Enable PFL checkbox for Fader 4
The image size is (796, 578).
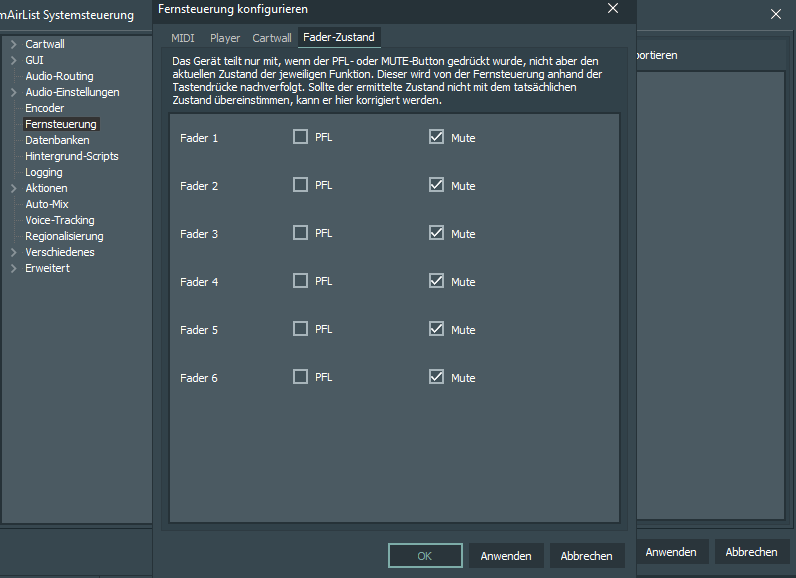(x=300, y=281)
